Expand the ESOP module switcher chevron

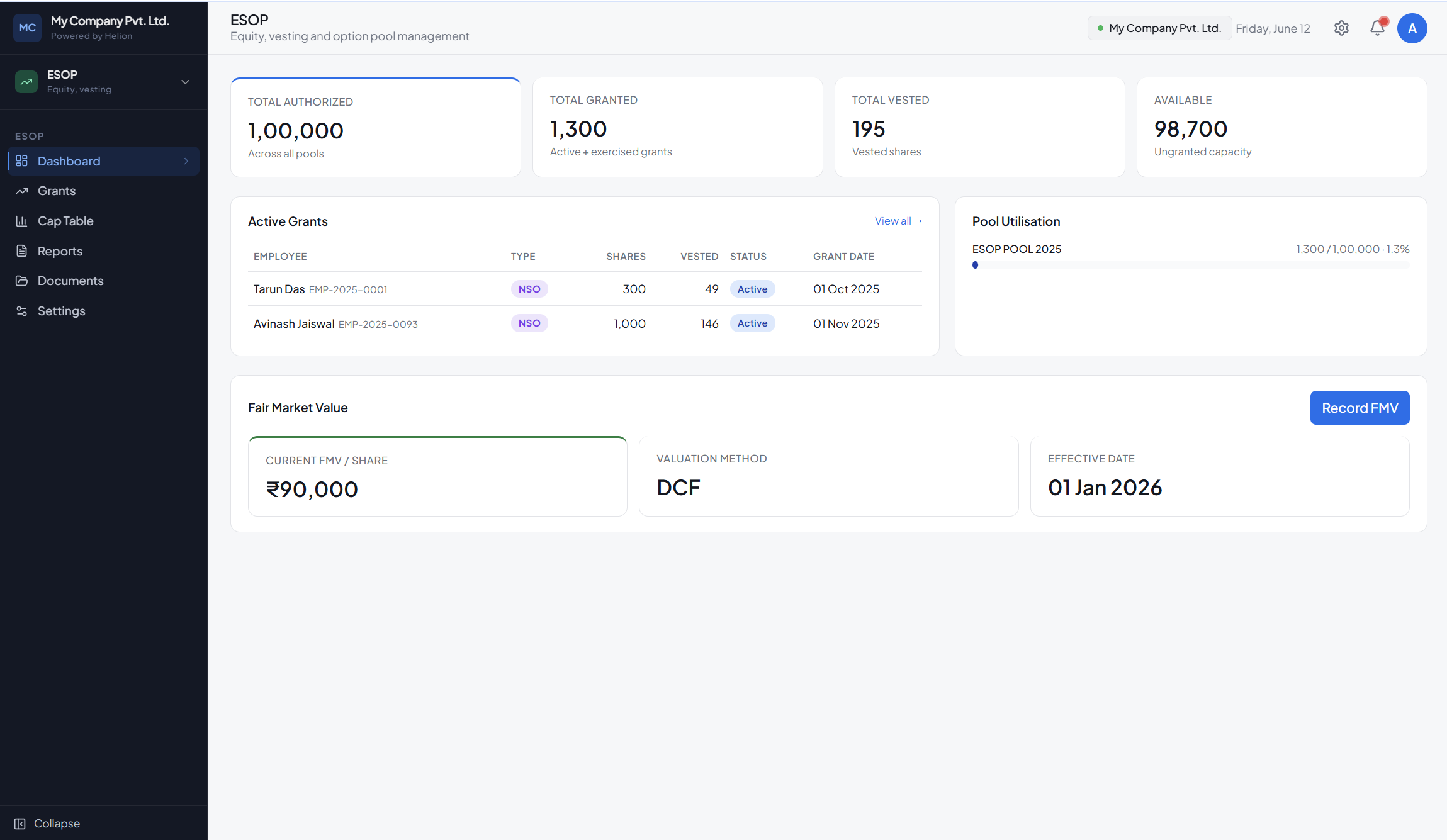(x=185, y=82)
